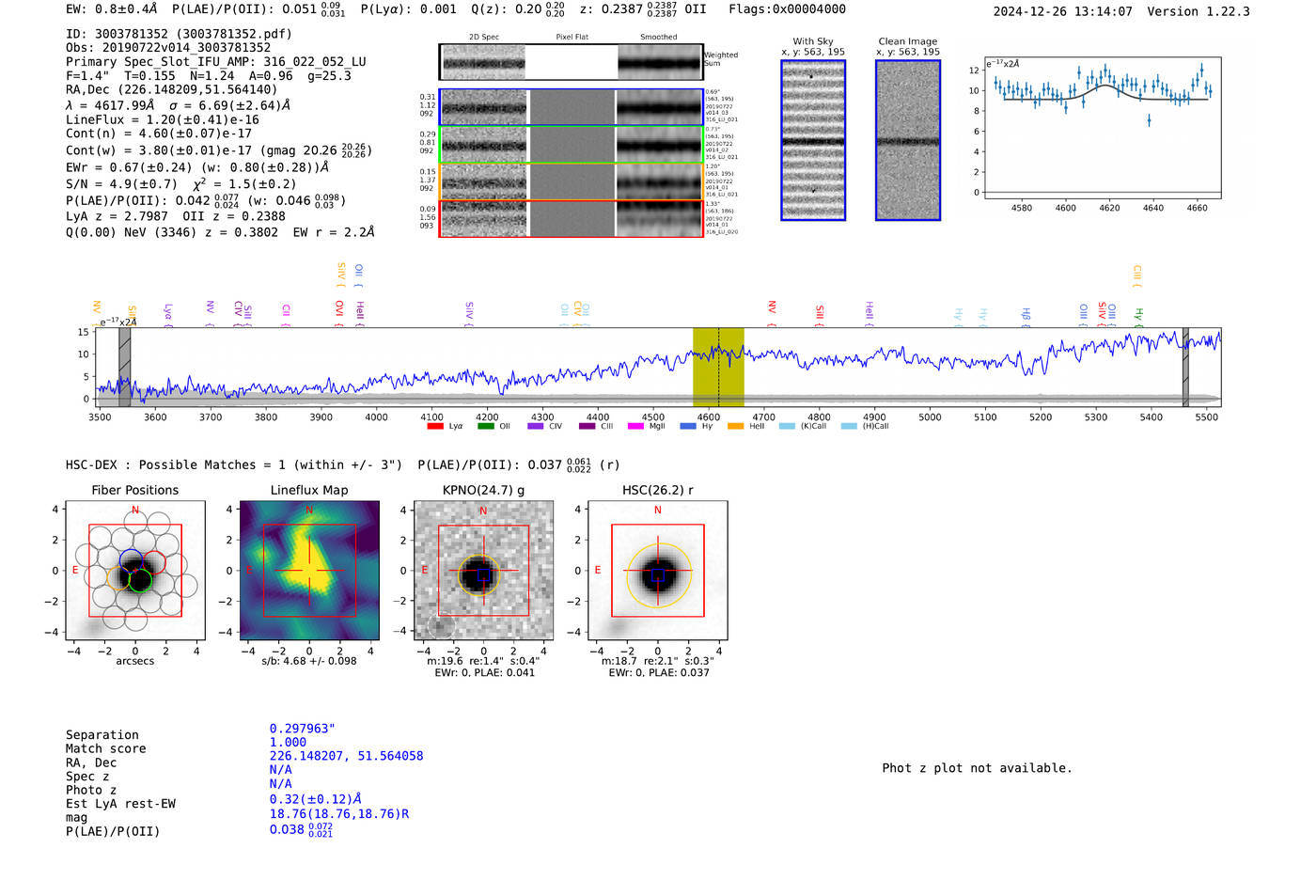Click the Weighted Sum 2D spectrum strip

(x=571, y=62)
